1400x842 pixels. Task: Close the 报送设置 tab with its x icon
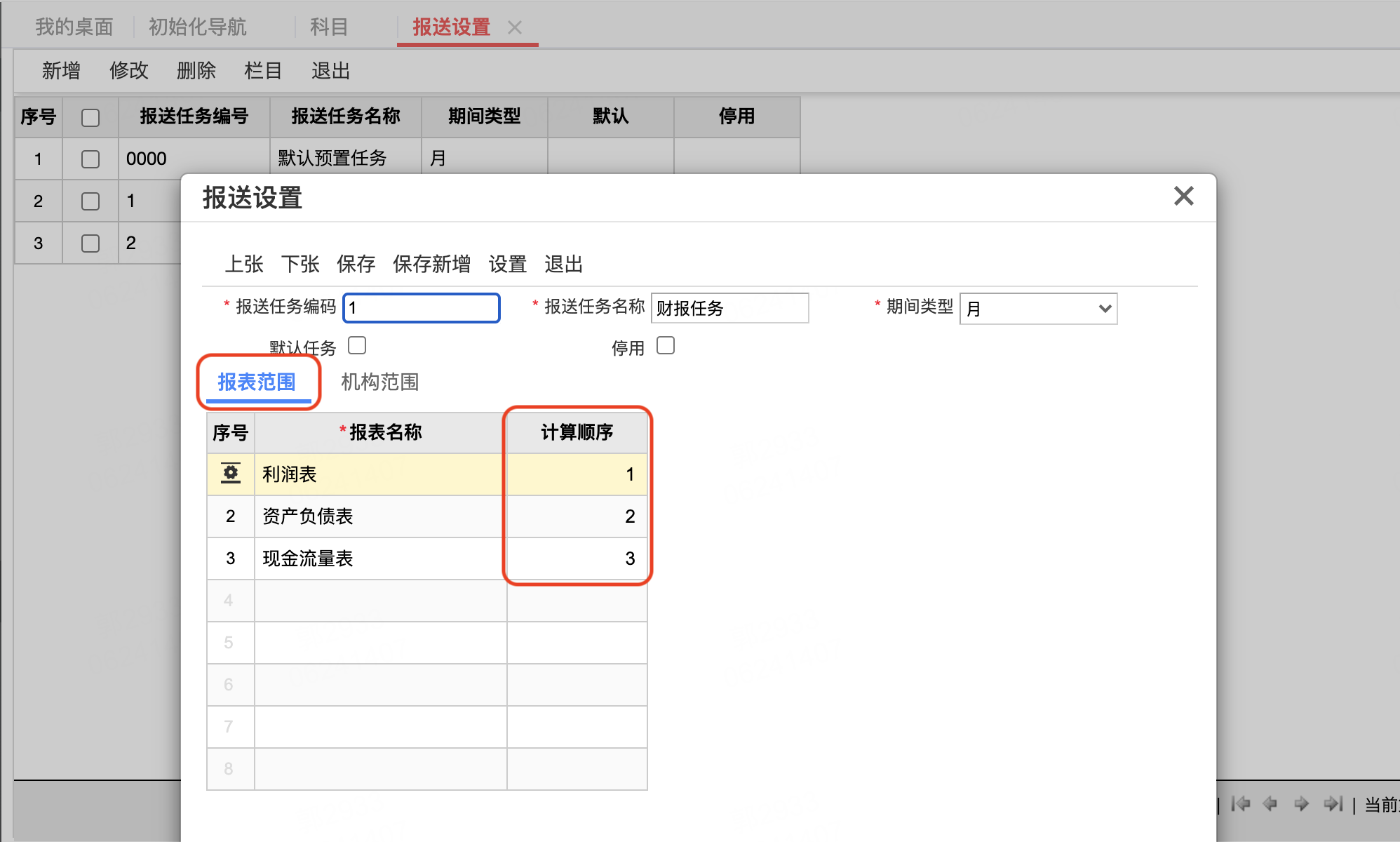pyautogui.click(x=515, y=27)
